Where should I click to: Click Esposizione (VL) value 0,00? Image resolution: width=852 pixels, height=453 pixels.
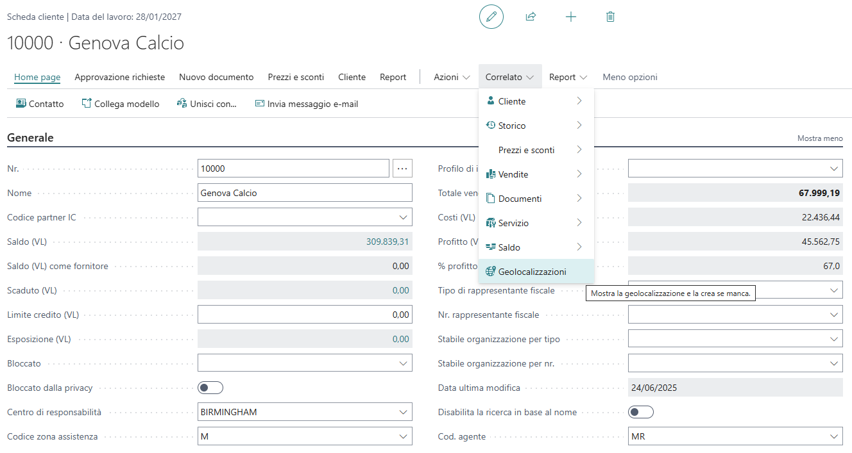click(400, 339)
